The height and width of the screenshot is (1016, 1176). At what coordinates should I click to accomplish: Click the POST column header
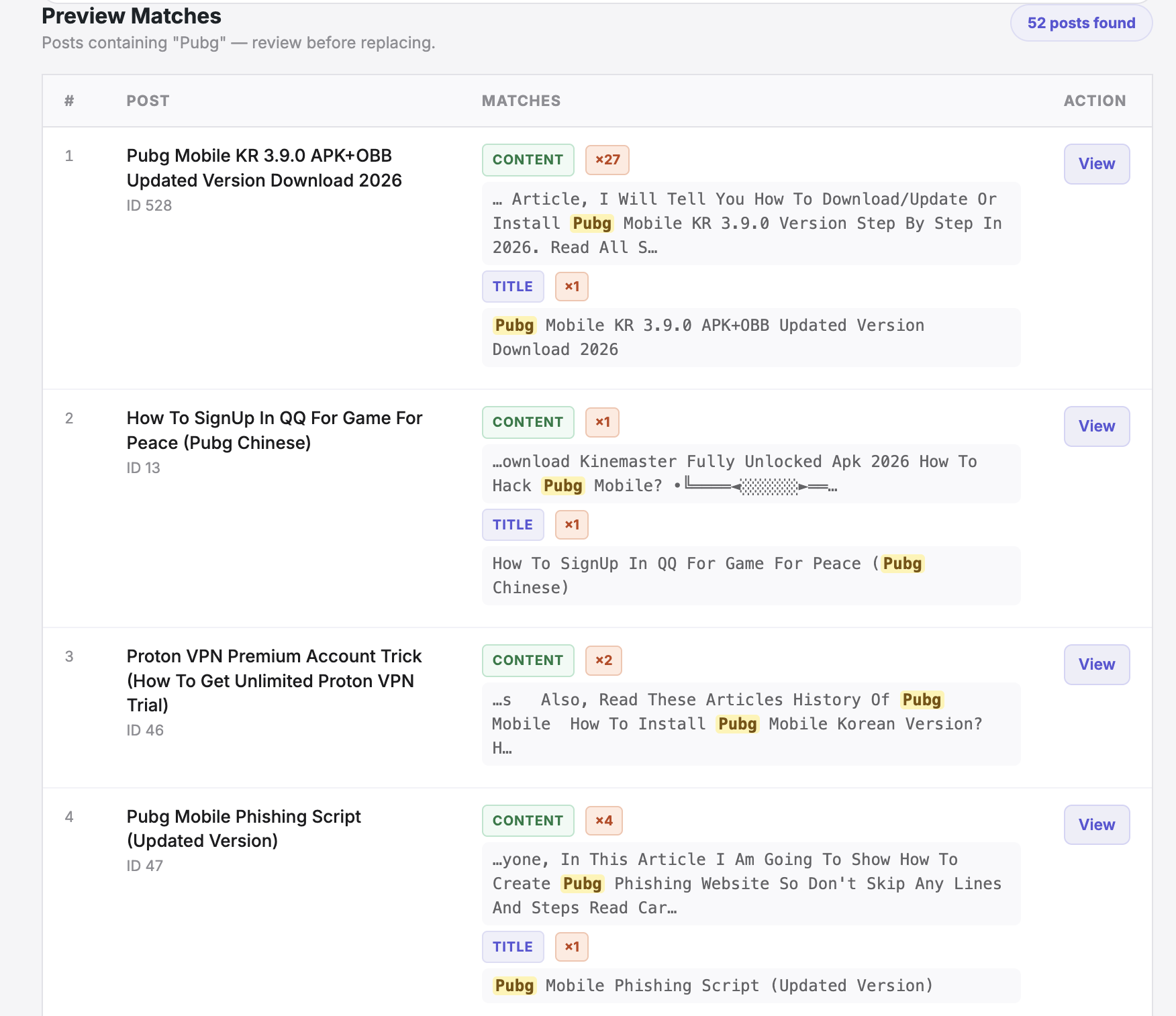148,101
